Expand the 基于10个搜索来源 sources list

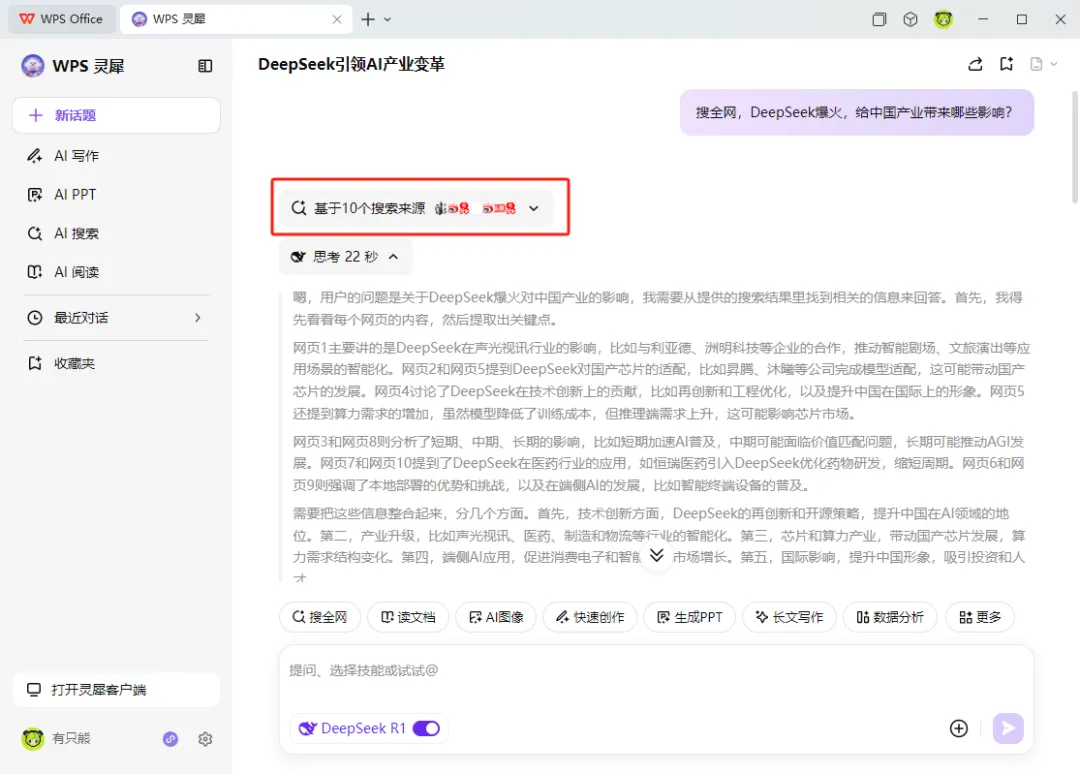[416, 208]
